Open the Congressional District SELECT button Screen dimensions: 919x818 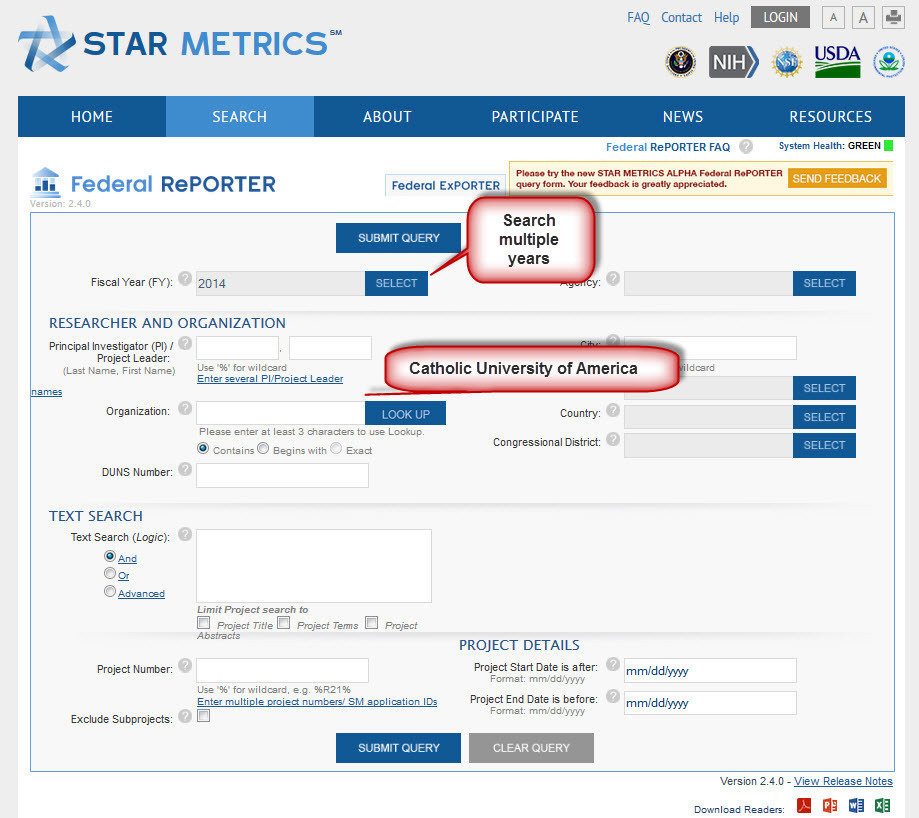(824, 445)
